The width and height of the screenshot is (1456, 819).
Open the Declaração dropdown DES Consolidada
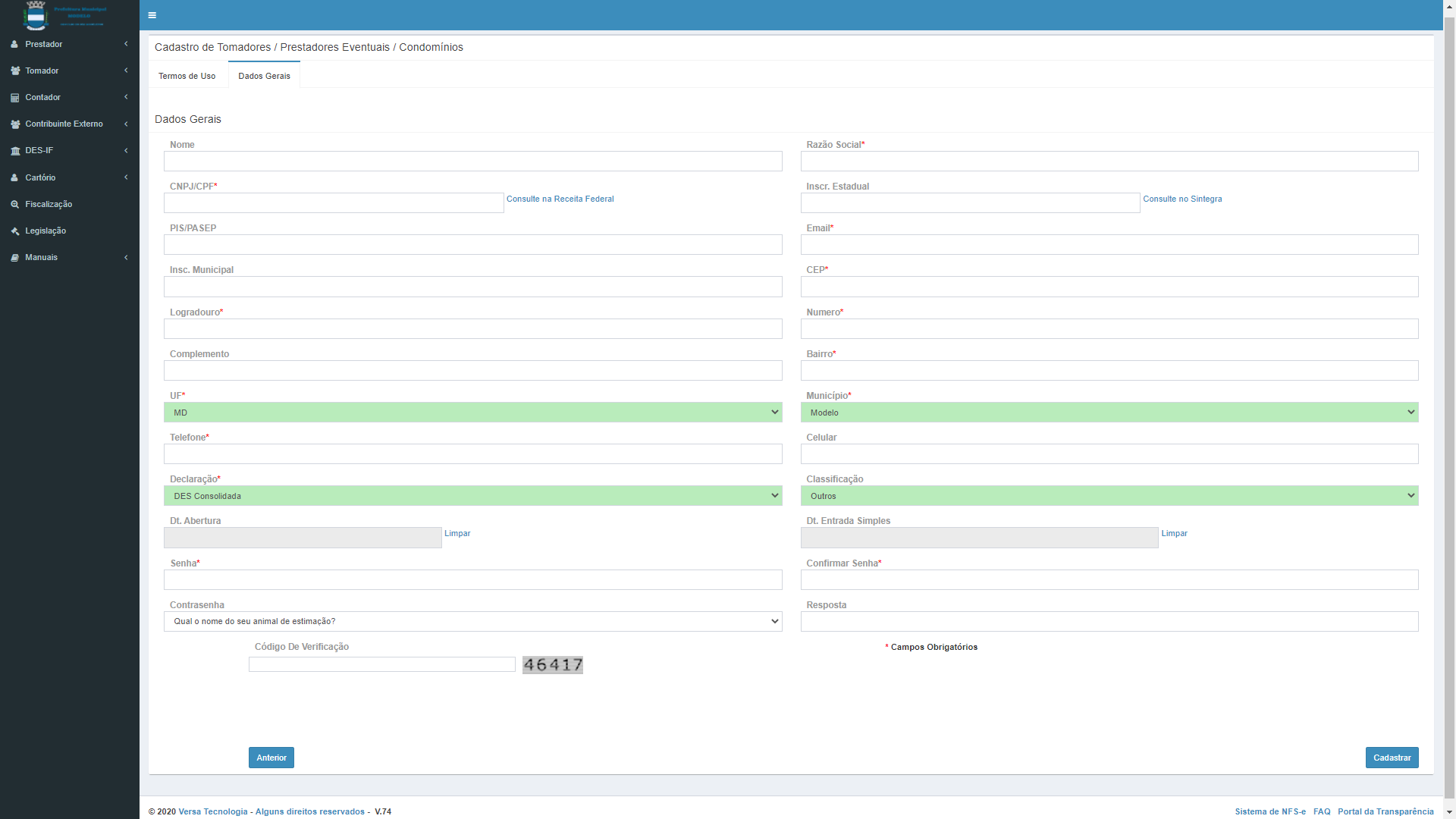point(472,496)
